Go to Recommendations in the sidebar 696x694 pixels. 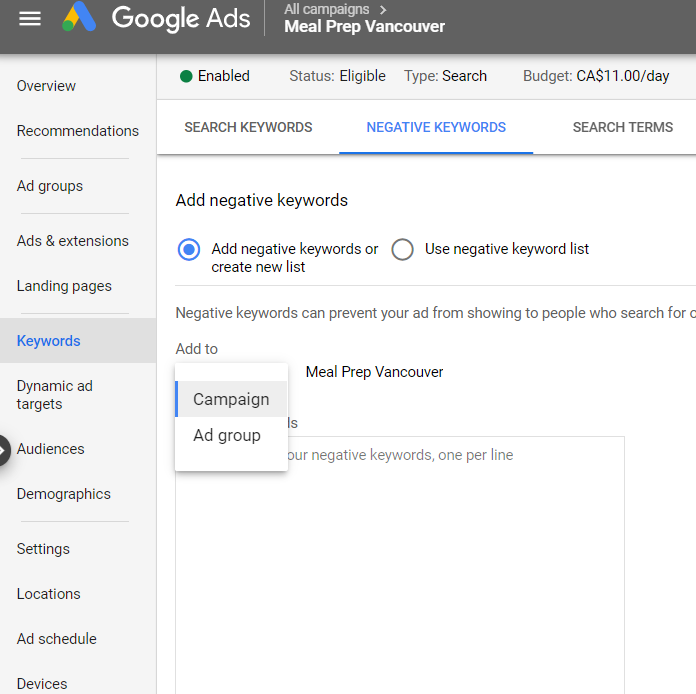78,131
